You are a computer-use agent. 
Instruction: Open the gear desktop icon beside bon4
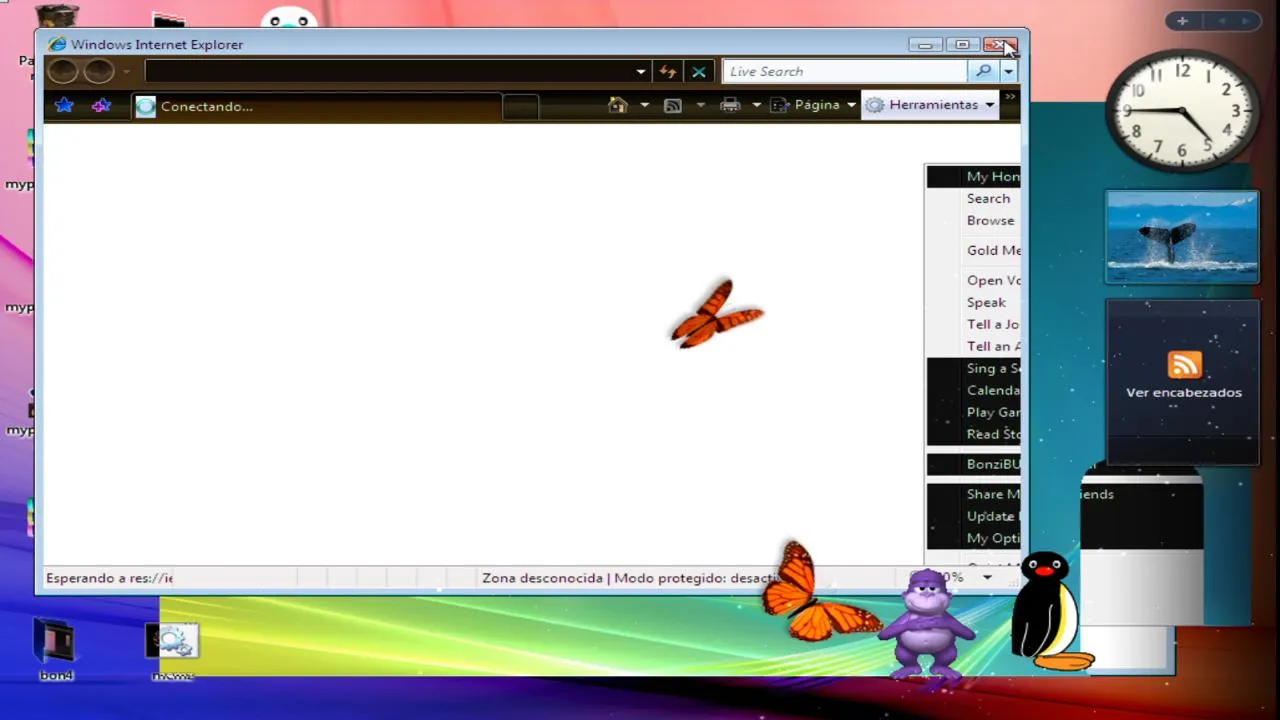click(x=173, y=651)
